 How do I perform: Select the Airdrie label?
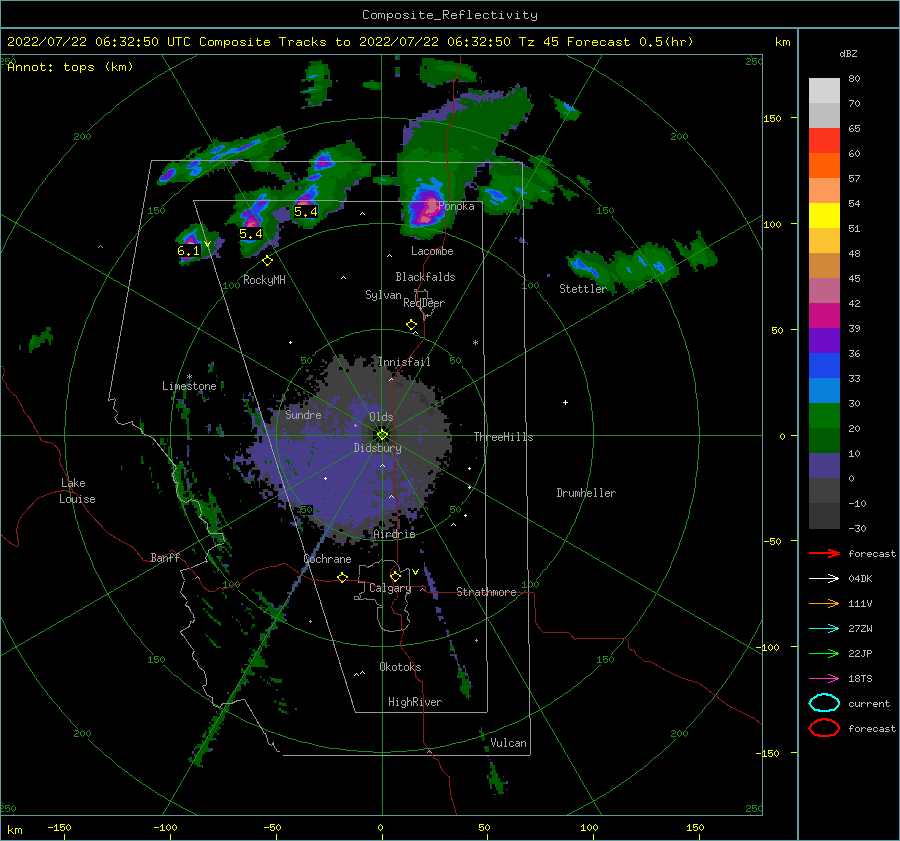coord(394,534)
